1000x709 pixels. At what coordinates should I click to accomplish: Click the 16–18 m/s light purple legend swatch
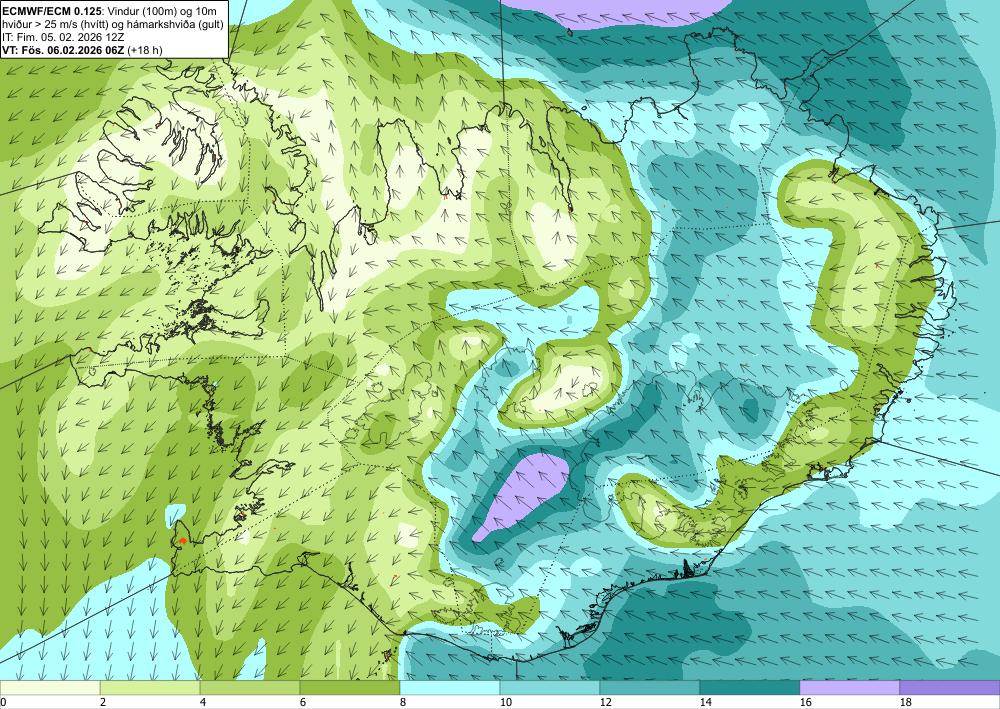(849, 687)
